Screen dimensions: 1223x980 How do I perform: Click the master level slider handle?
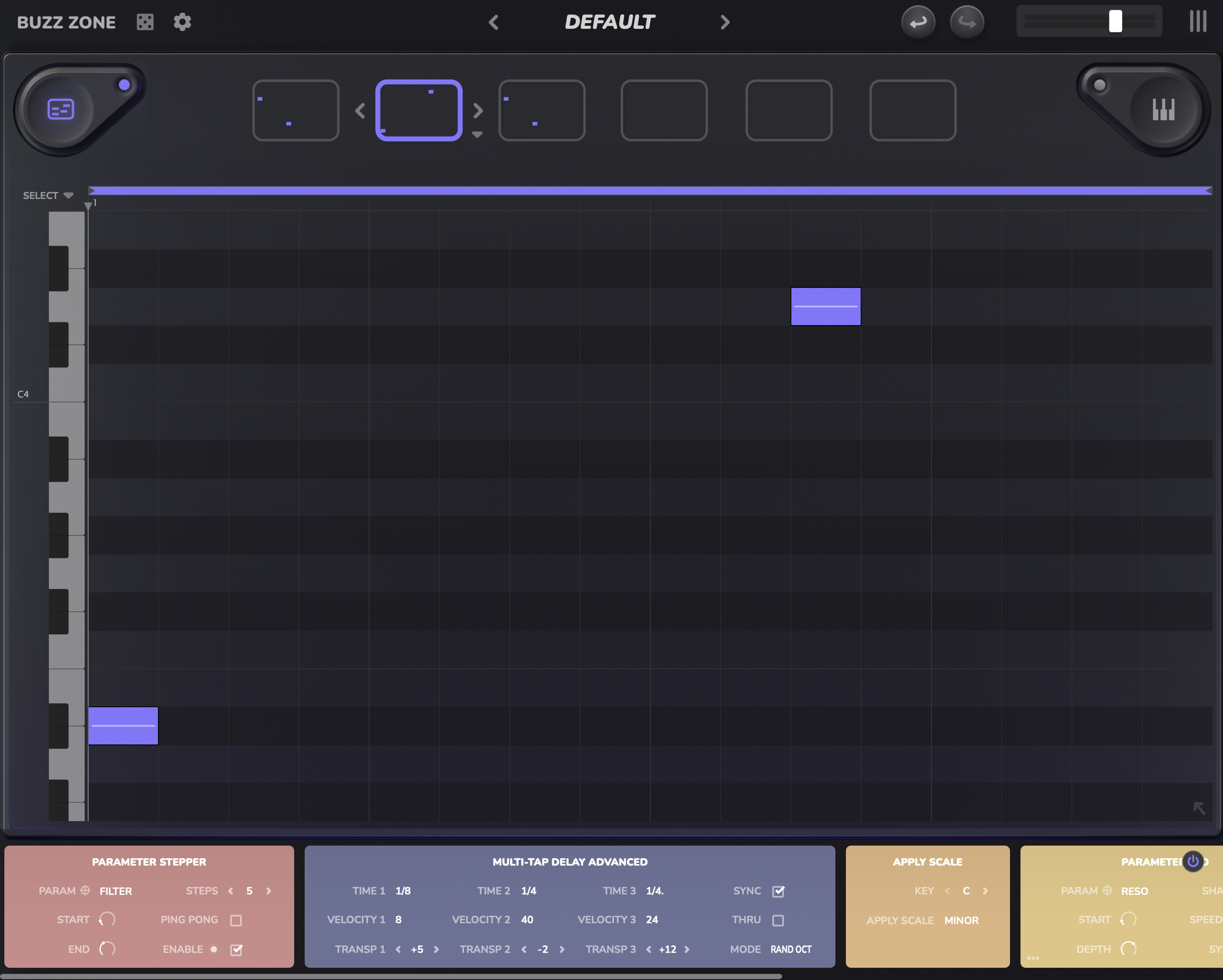click(x=1115, y=21)
